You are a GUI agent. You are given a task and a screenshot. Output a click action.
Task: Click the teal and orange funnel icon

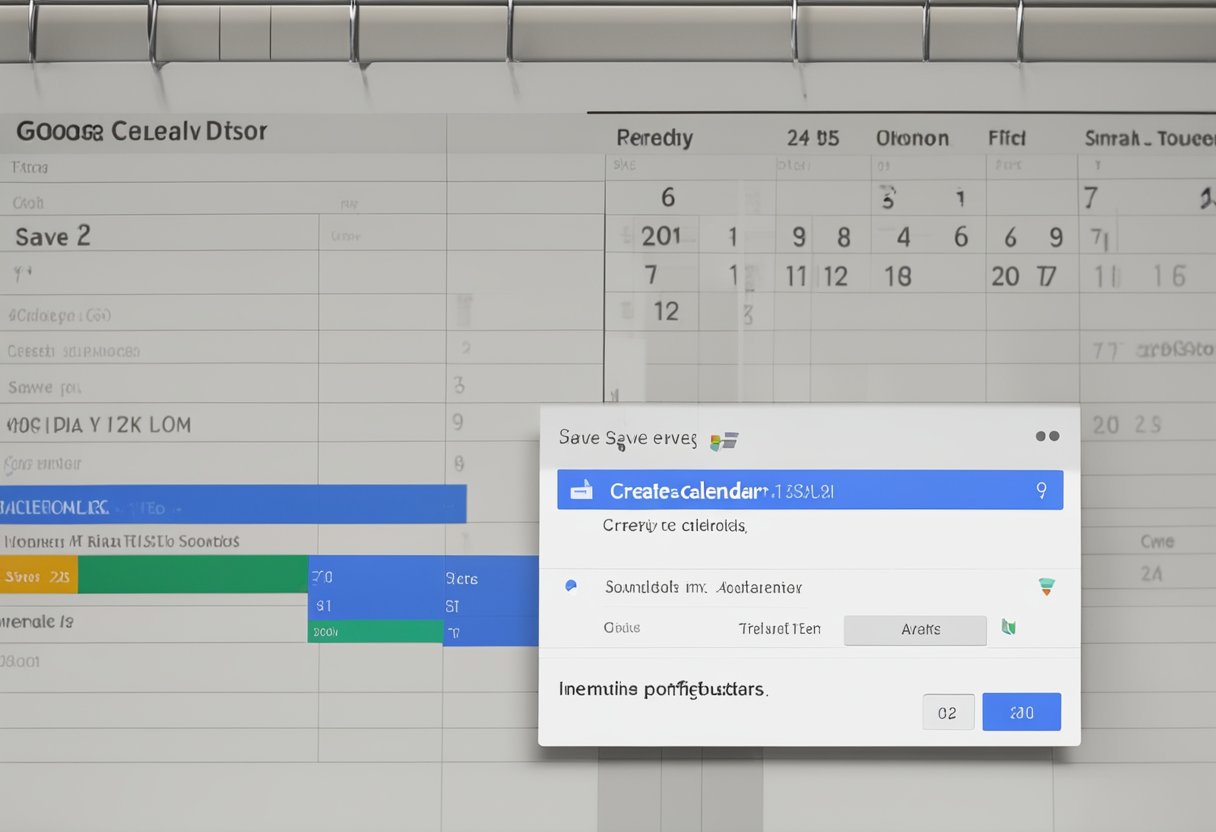[1046, 587]
